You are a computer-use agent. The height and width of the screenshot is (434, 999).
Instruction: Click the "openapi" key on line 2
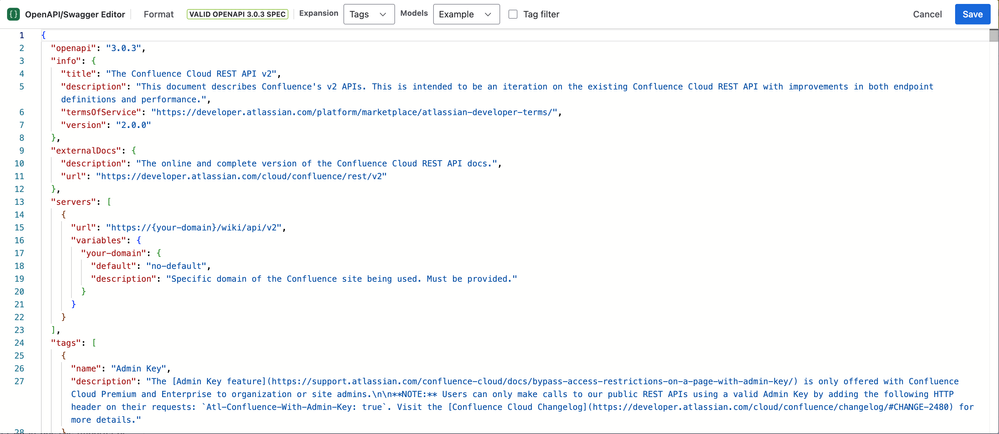click(73, 48)
